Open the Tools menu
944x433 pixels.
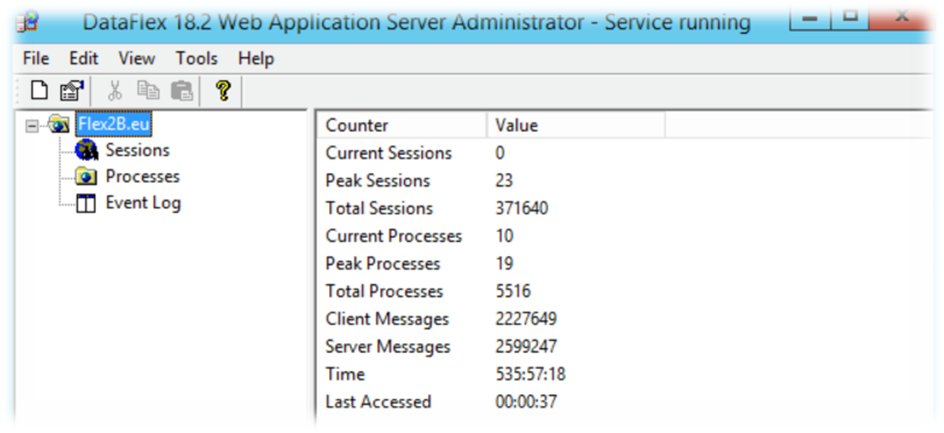click(196, 58)
